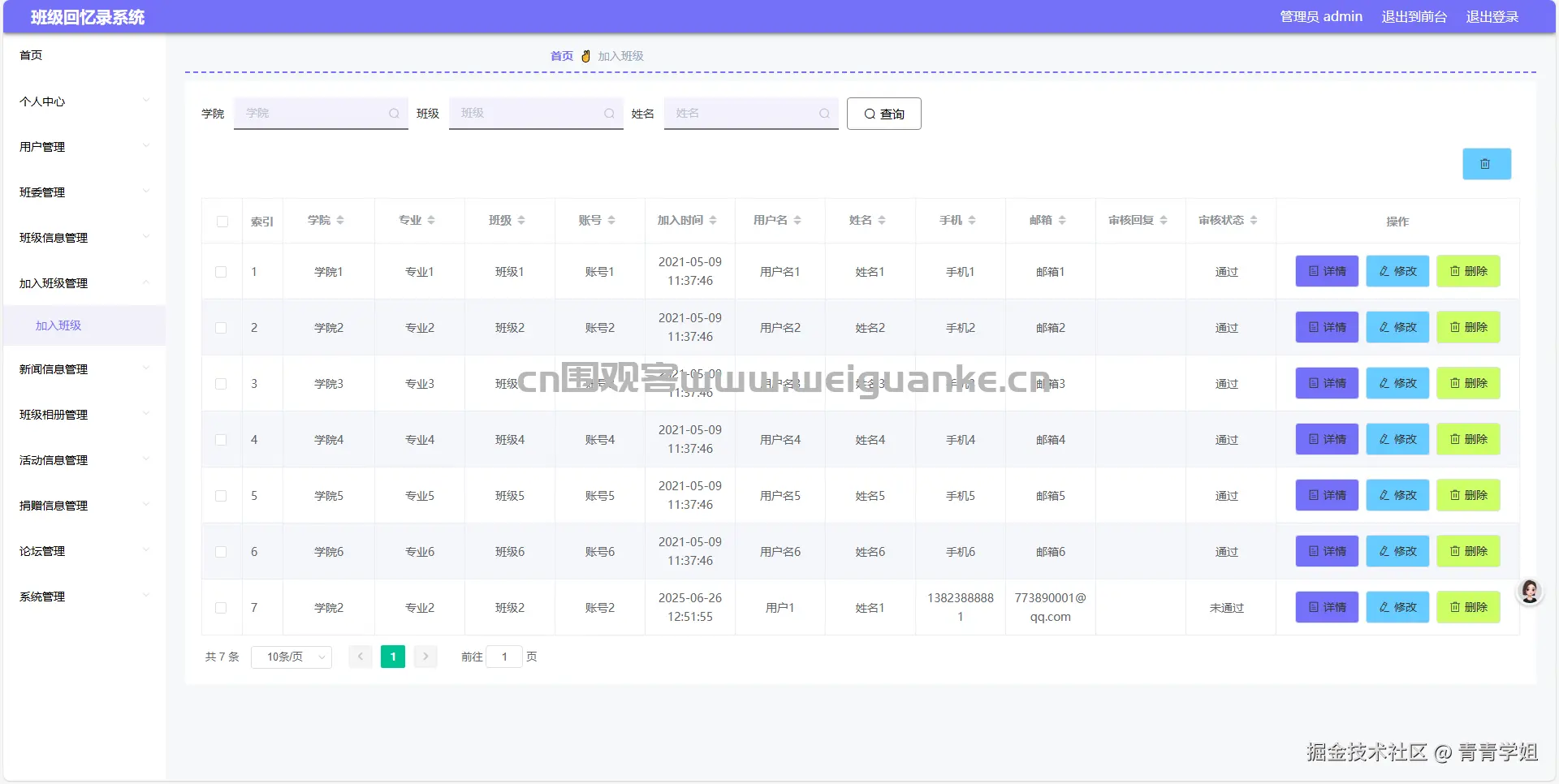Click the 查询 search button
The height and width of the screenshot is (784, 1559).
click(883, 114)
